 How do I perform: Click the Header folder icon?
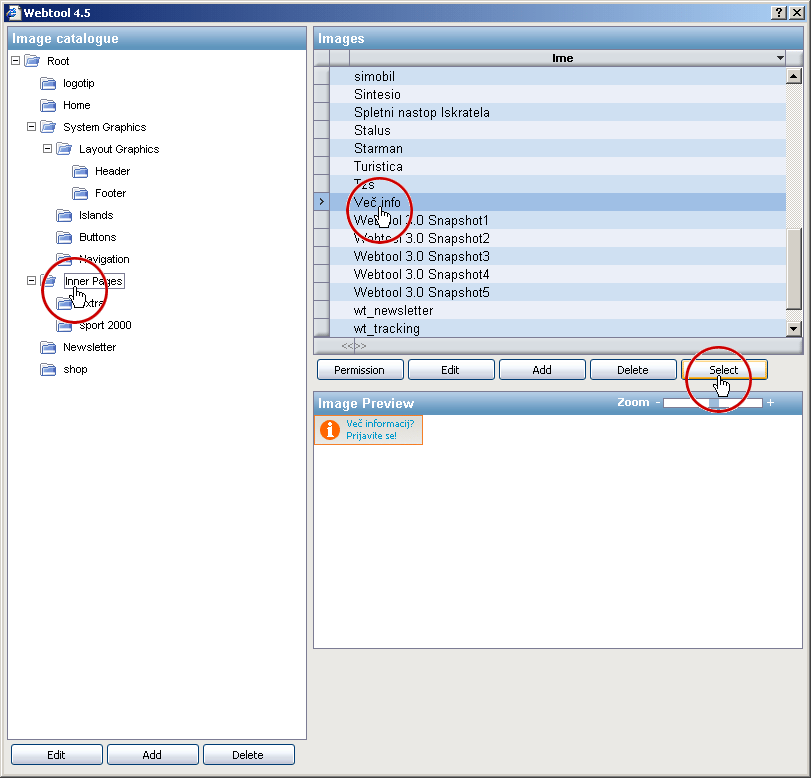[80, 171]
